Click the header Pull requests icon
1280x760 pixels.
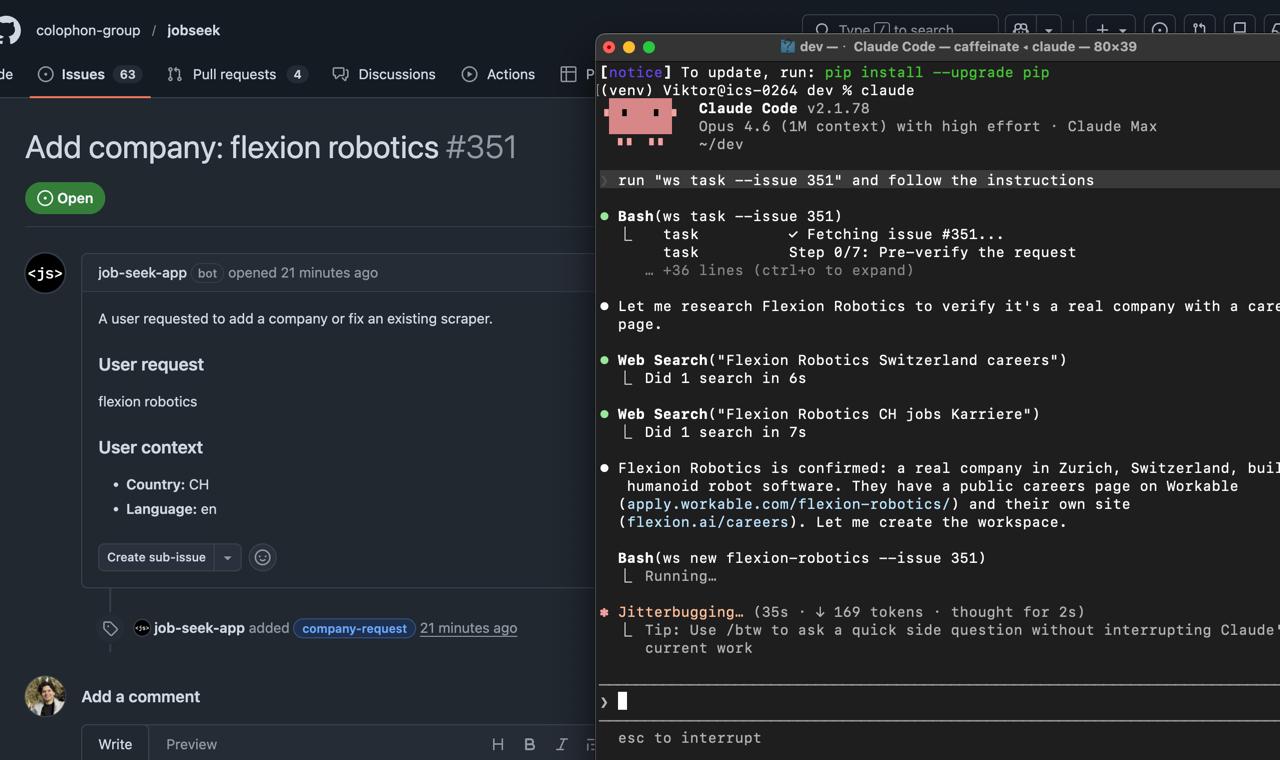1200,30
